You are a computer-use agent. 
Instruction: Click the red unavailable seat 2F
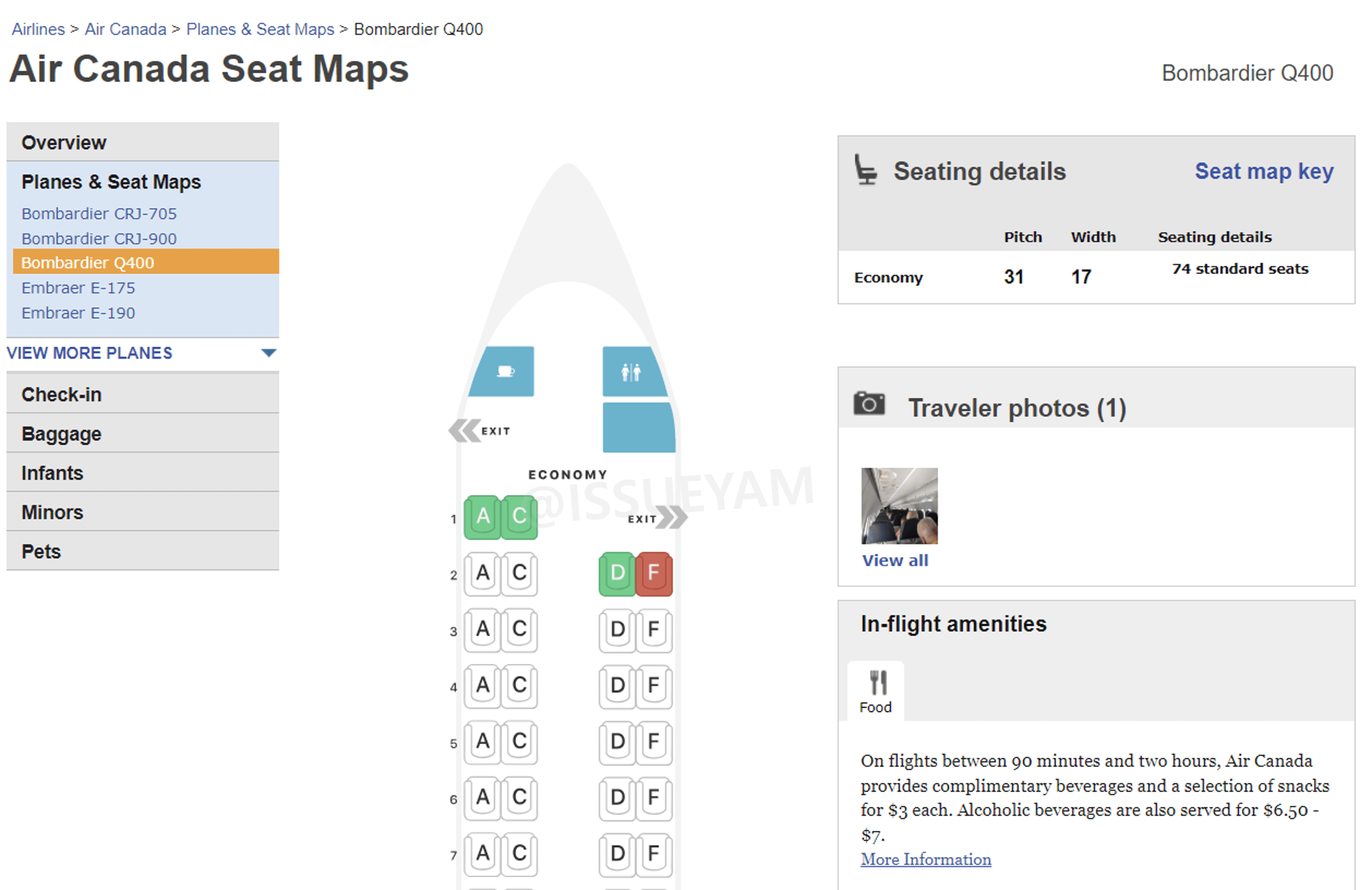coord(653,573)
